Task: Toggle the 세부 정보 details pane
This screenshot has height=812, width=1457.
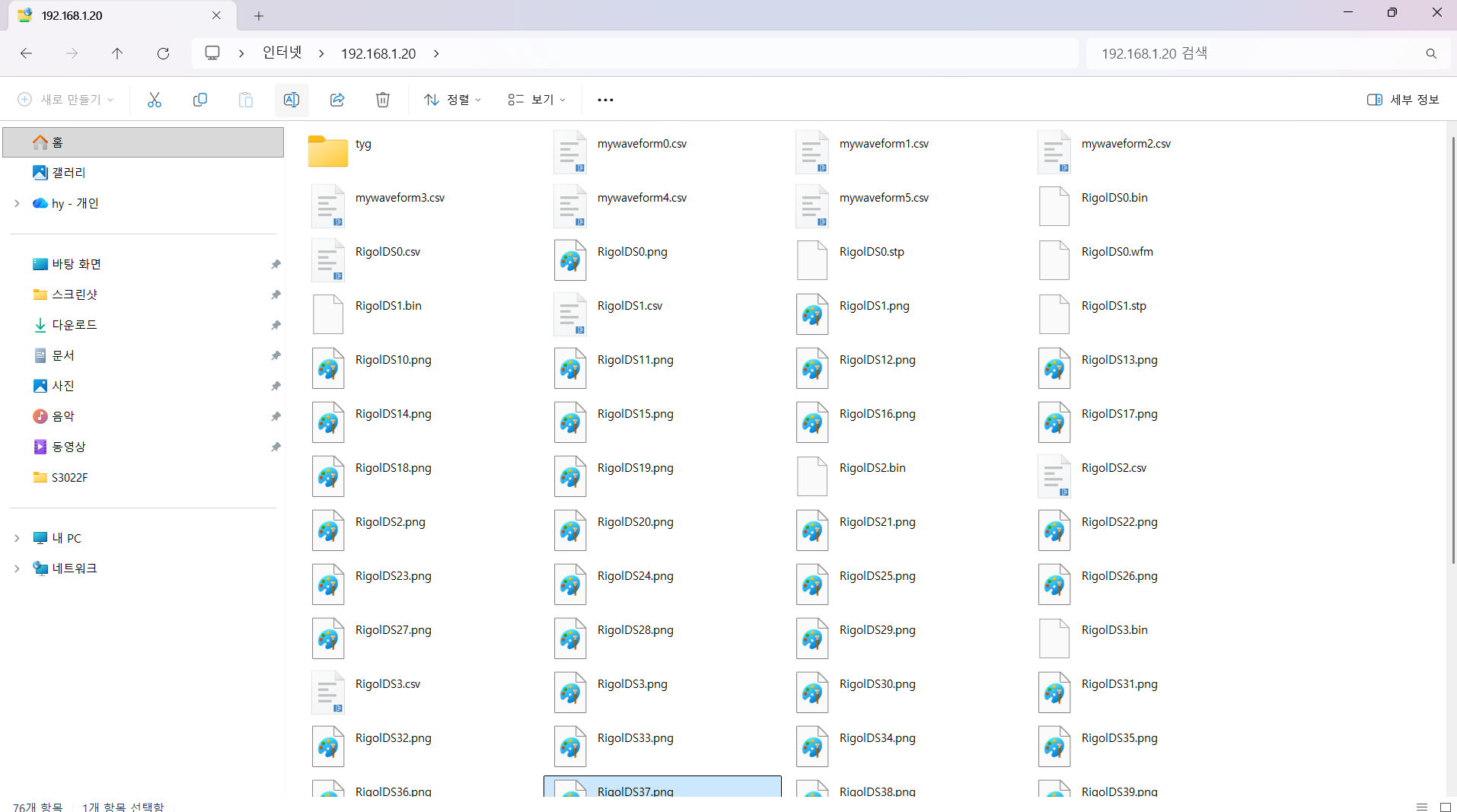Action: [1403, 100]
